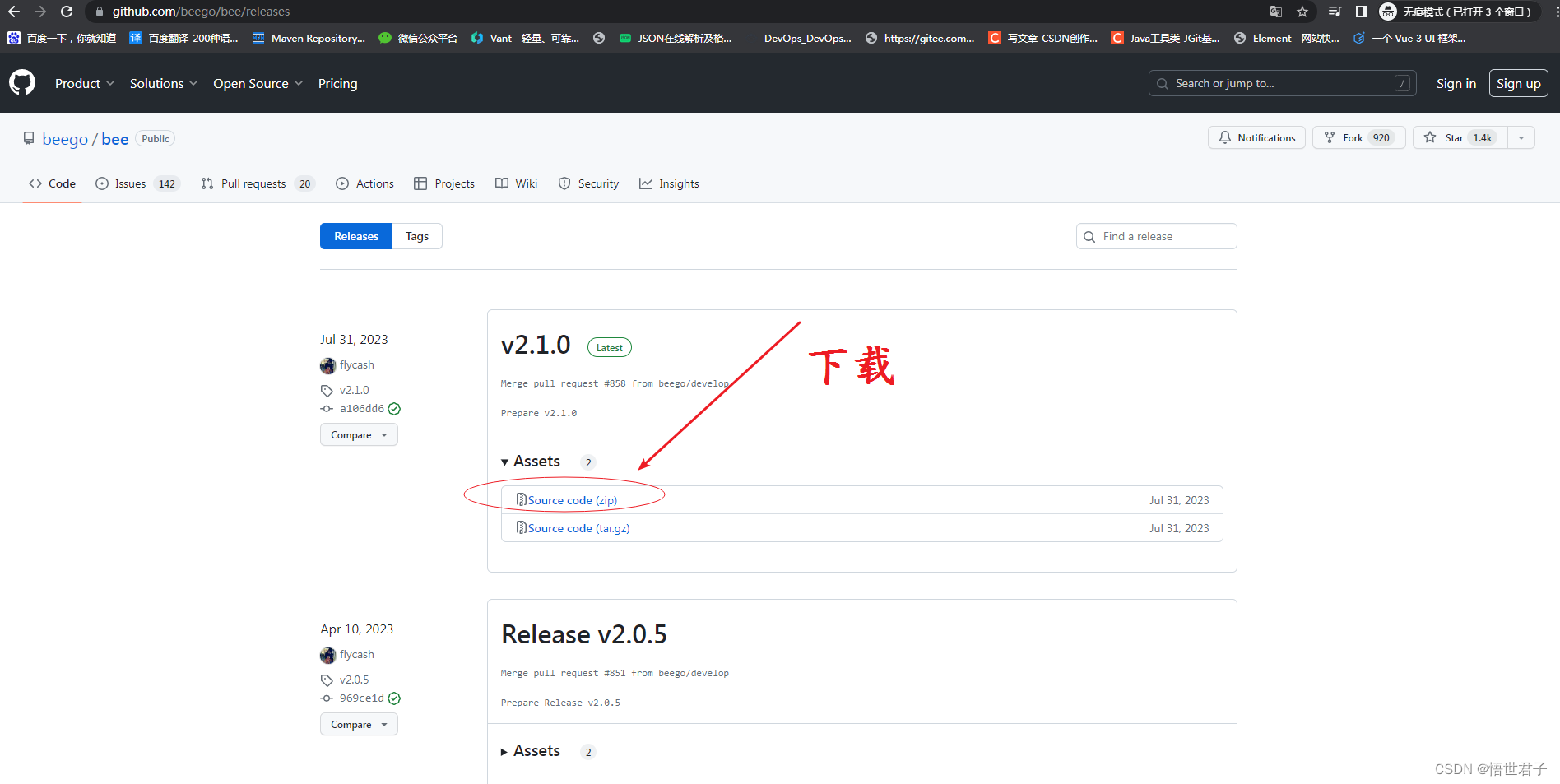Open the Security tab

tap(588, 183)
